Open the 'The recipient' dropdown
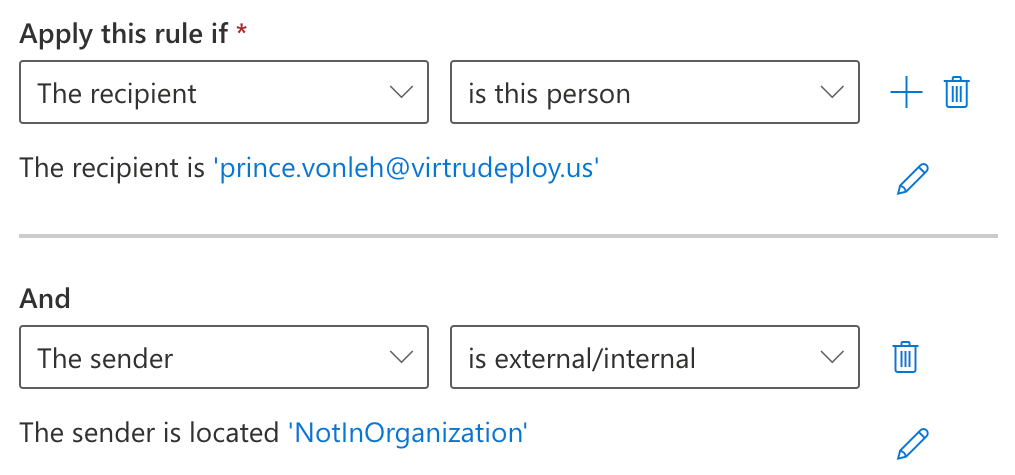 pos(224,92)
